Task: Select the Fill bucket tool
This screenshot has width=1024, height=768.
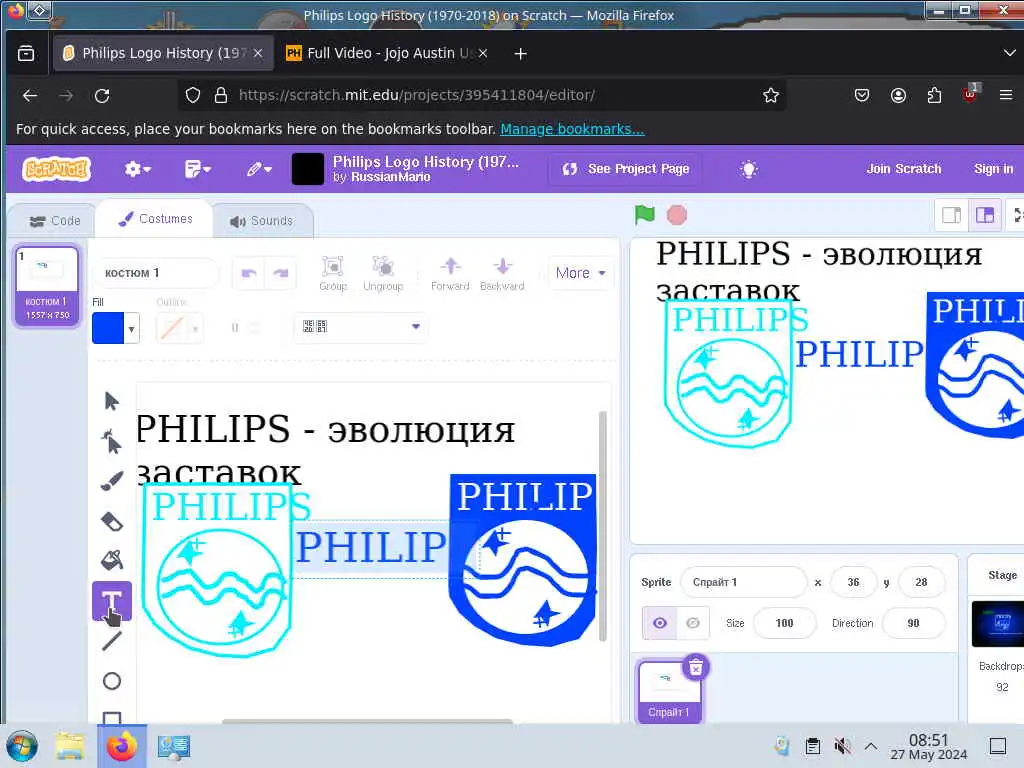Action: point(112,560)
